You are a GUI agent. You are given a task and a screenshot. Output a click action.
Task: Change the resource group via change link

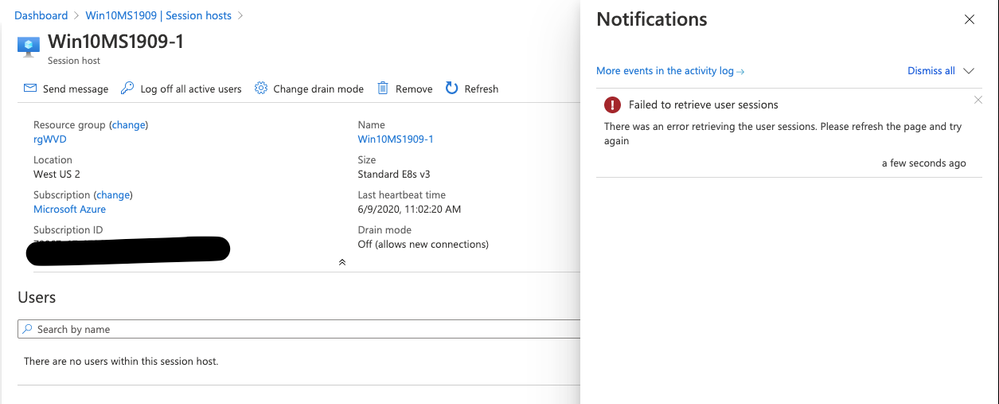[129, 125]
